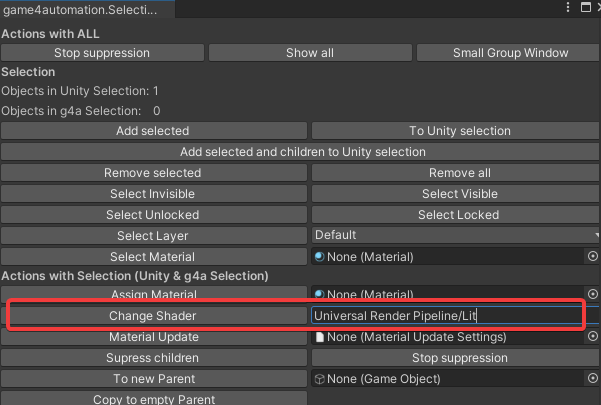Open object picker for None (Game Object)
Screen dimensions: 601x405
592,379
